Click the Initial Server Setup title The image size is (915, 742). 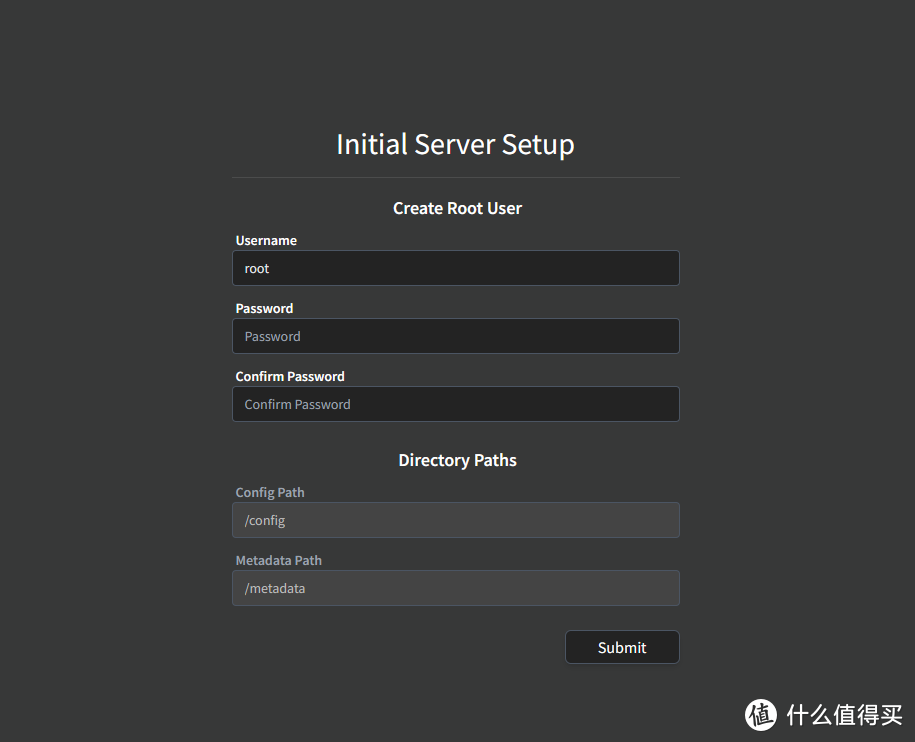pos(455,144)
